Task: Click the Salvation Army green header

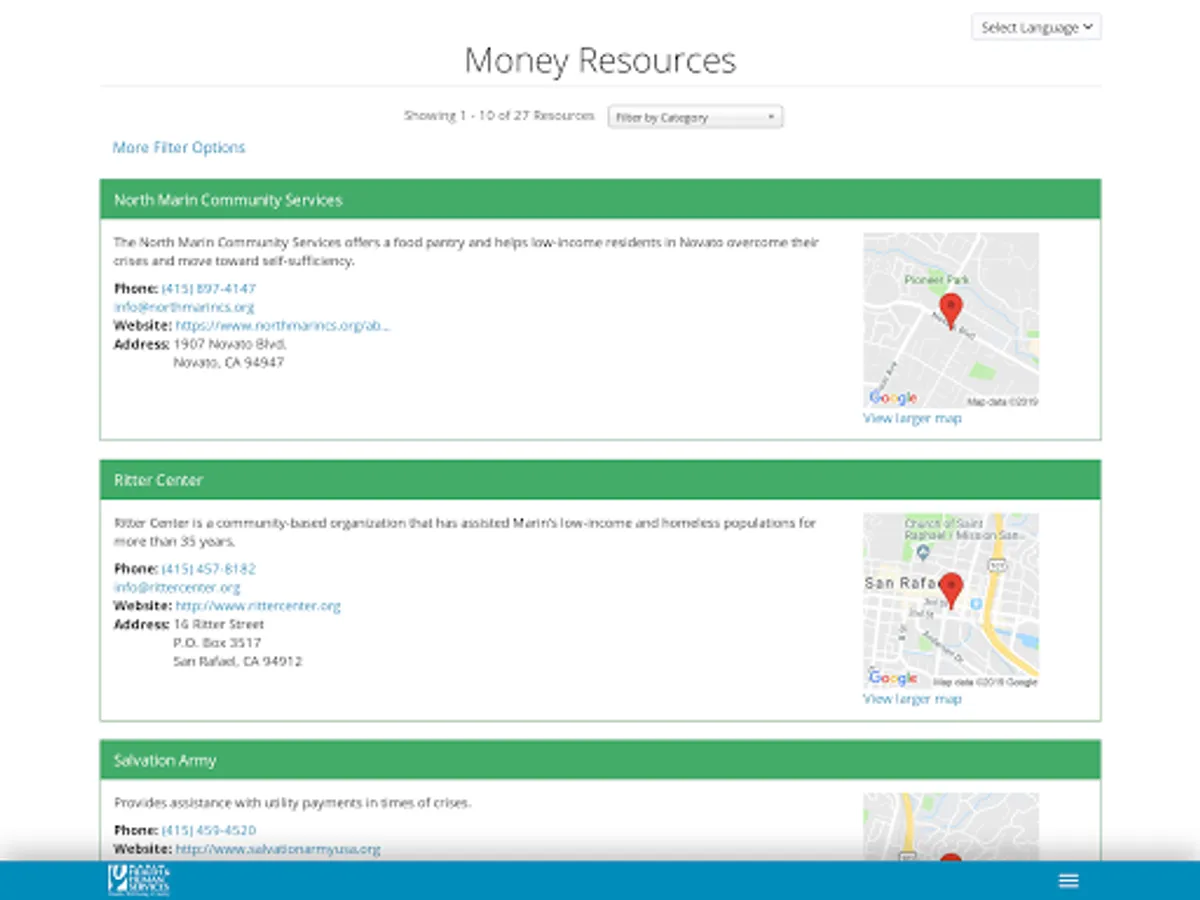Action: pos(600,760)
